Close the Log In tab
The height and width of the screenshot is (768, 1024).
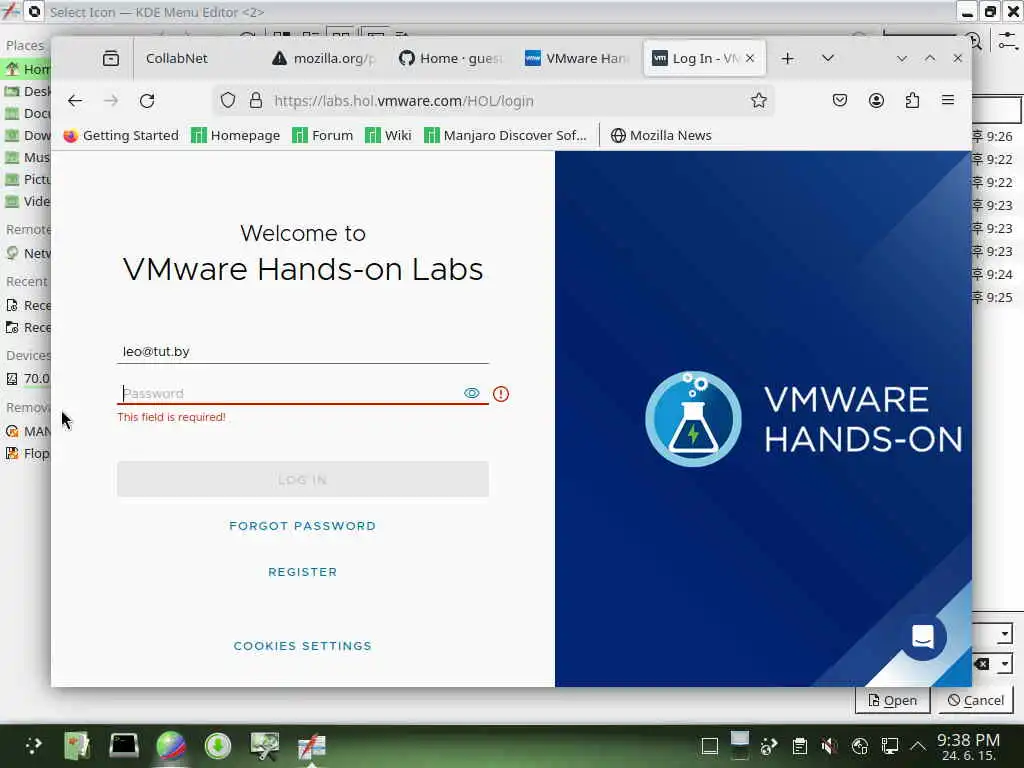tap(750, 58)
